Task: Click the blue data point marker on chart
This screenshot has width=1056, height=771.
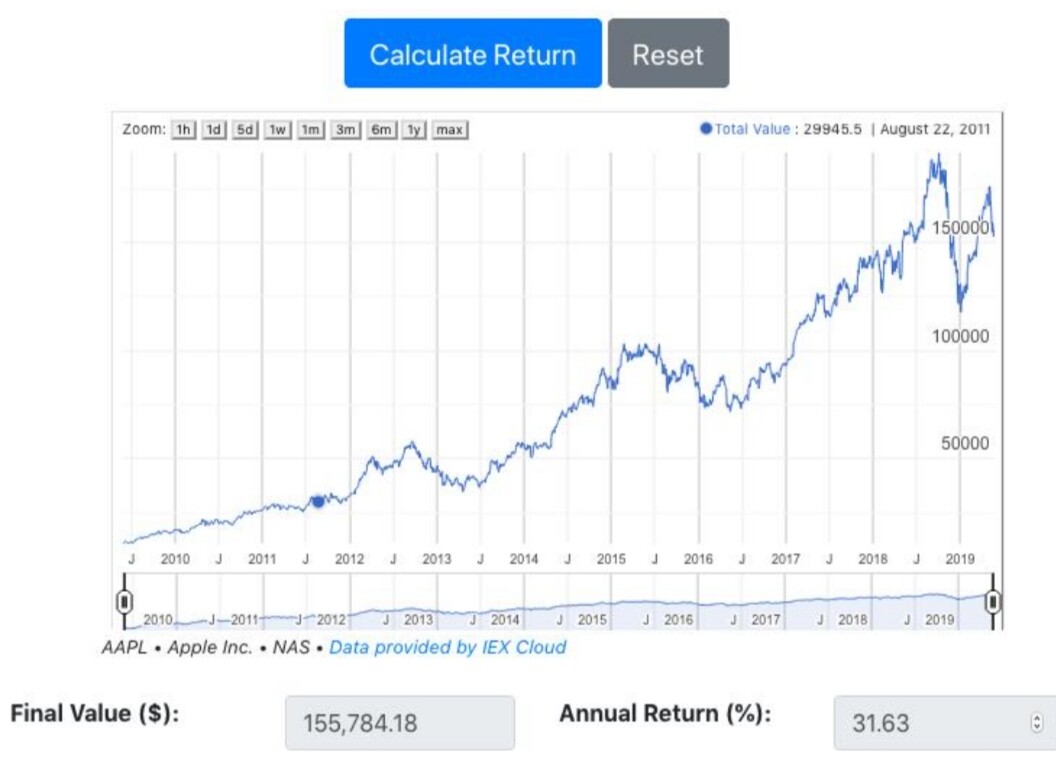Action: pyautogui.click(x=318, y=501)
